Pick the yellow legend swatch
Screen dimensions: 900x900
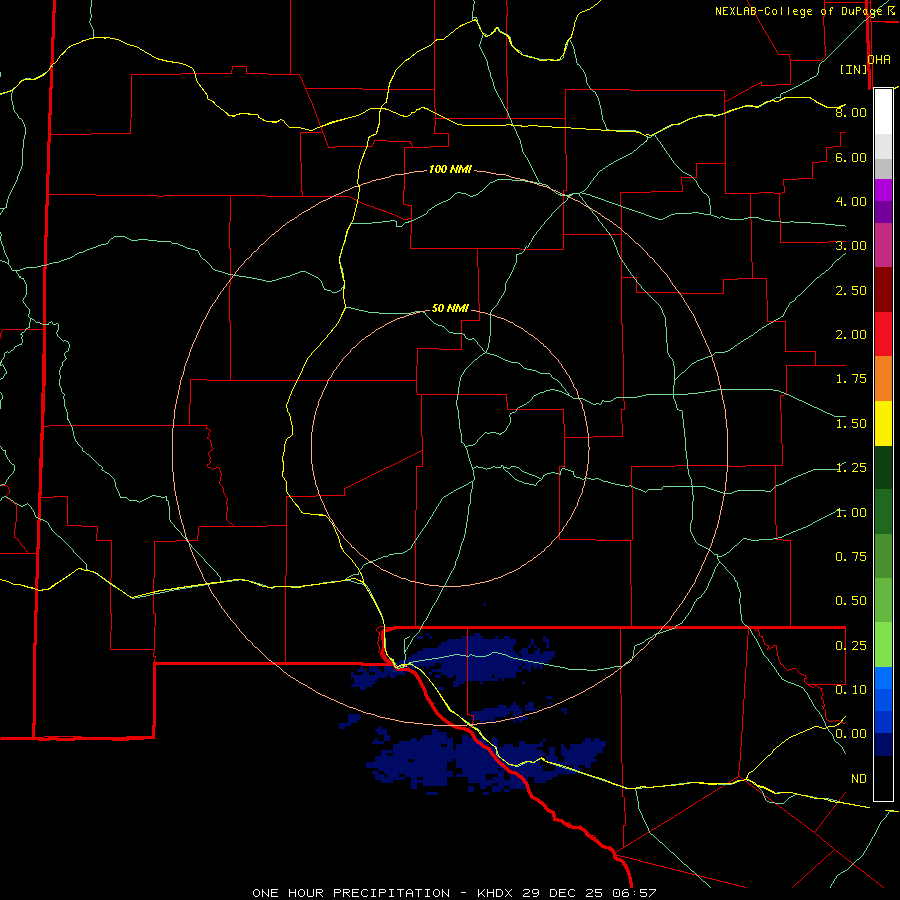[x=883, y=423]
